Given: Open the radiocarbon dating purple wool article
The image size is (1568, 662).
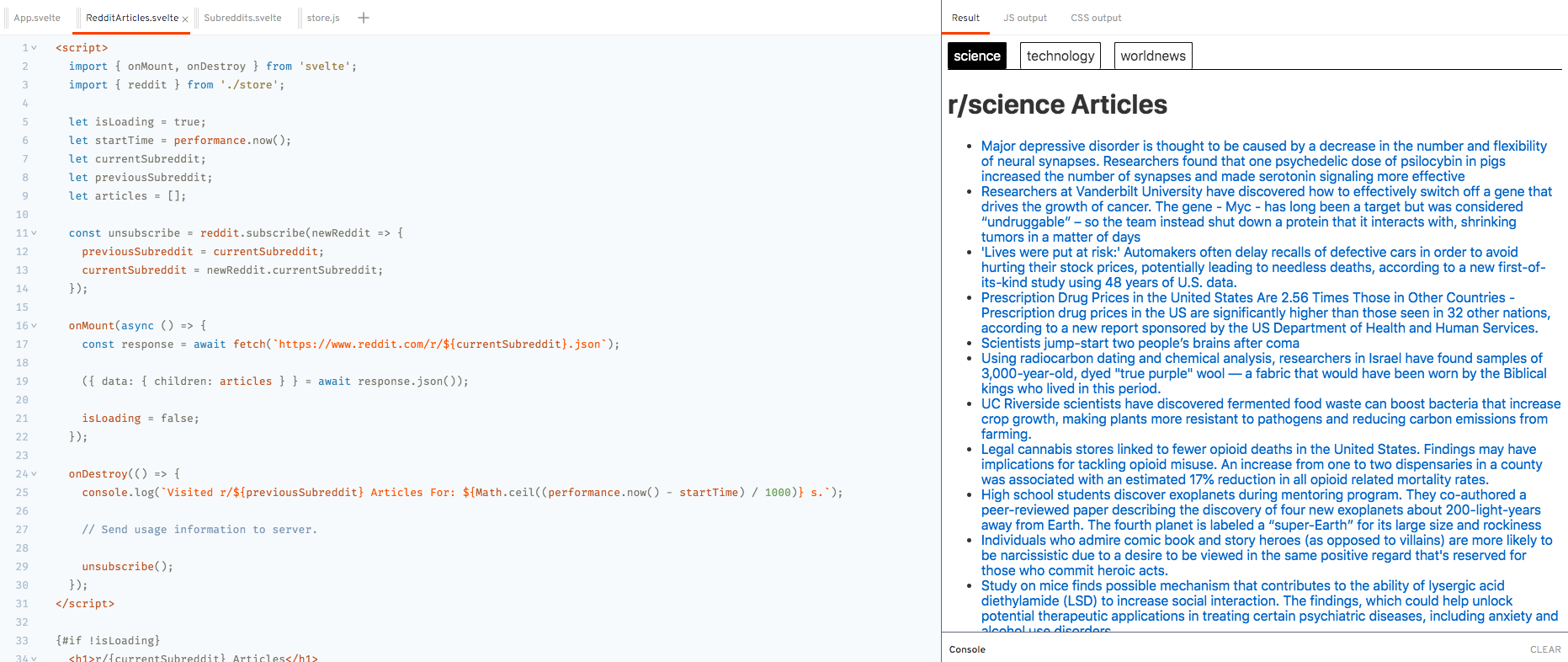Looking at the screenshot, I should 1264,373.
